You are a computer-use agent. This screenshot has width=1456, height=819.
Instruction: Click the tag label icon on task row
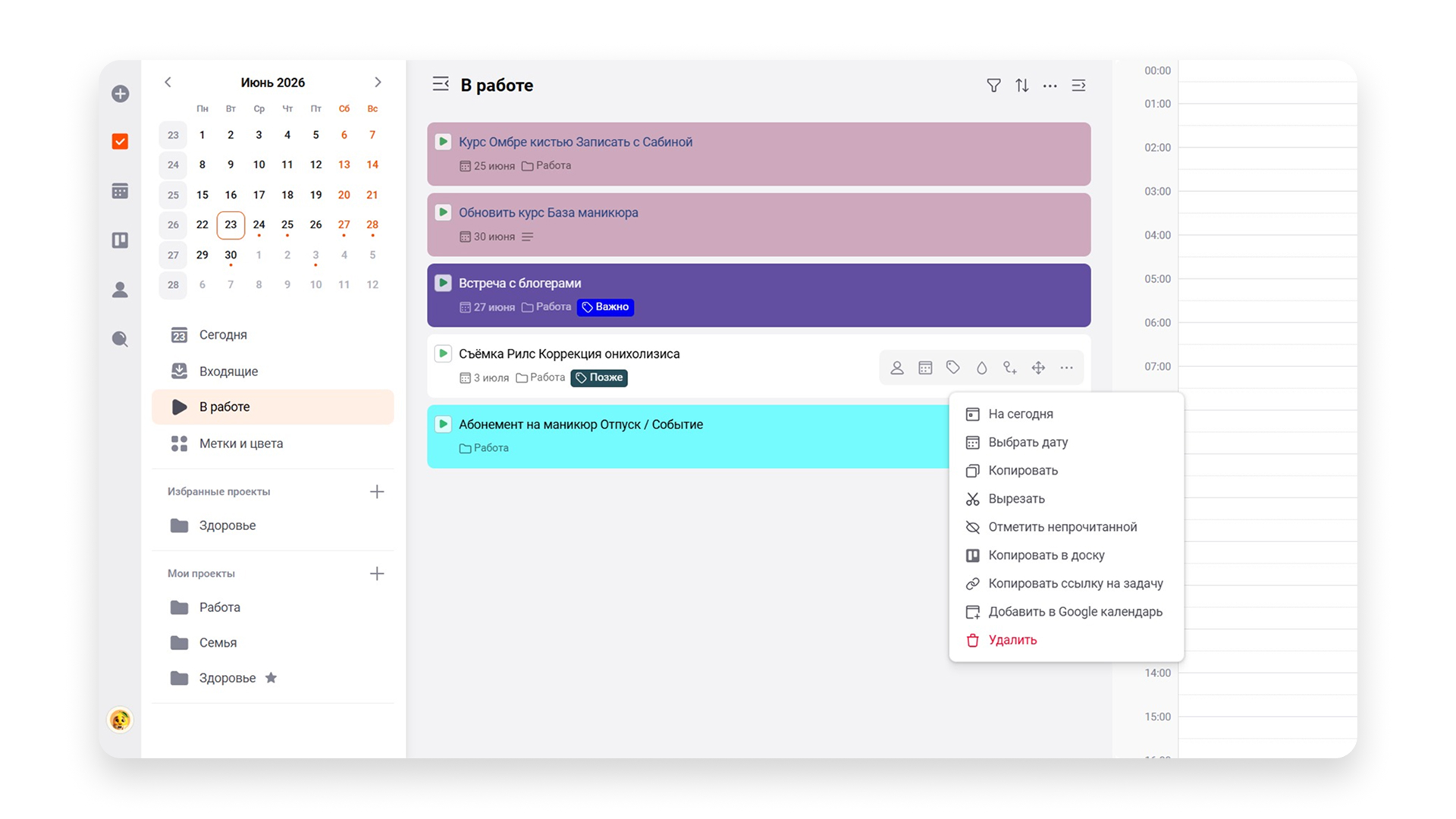(953, 368)
